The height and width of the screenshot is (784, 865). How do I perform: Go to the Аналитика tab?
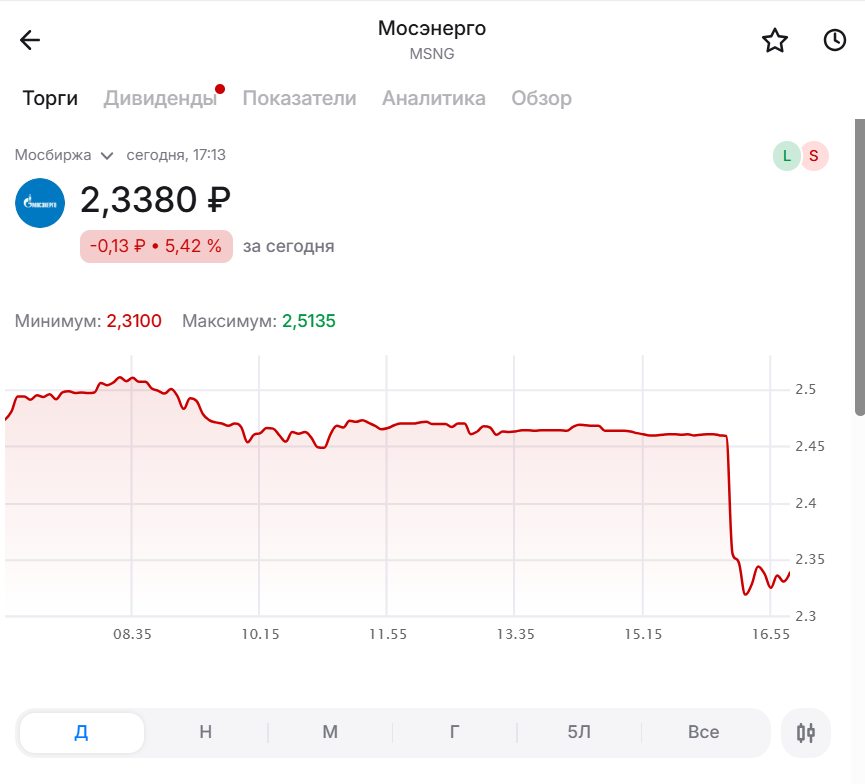[434, 98]
